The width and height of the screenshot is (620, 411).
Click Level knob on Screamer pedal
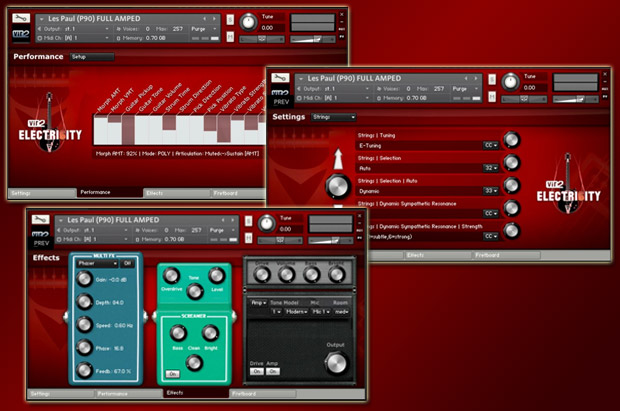pyautogui.click(x=217, y=276)
